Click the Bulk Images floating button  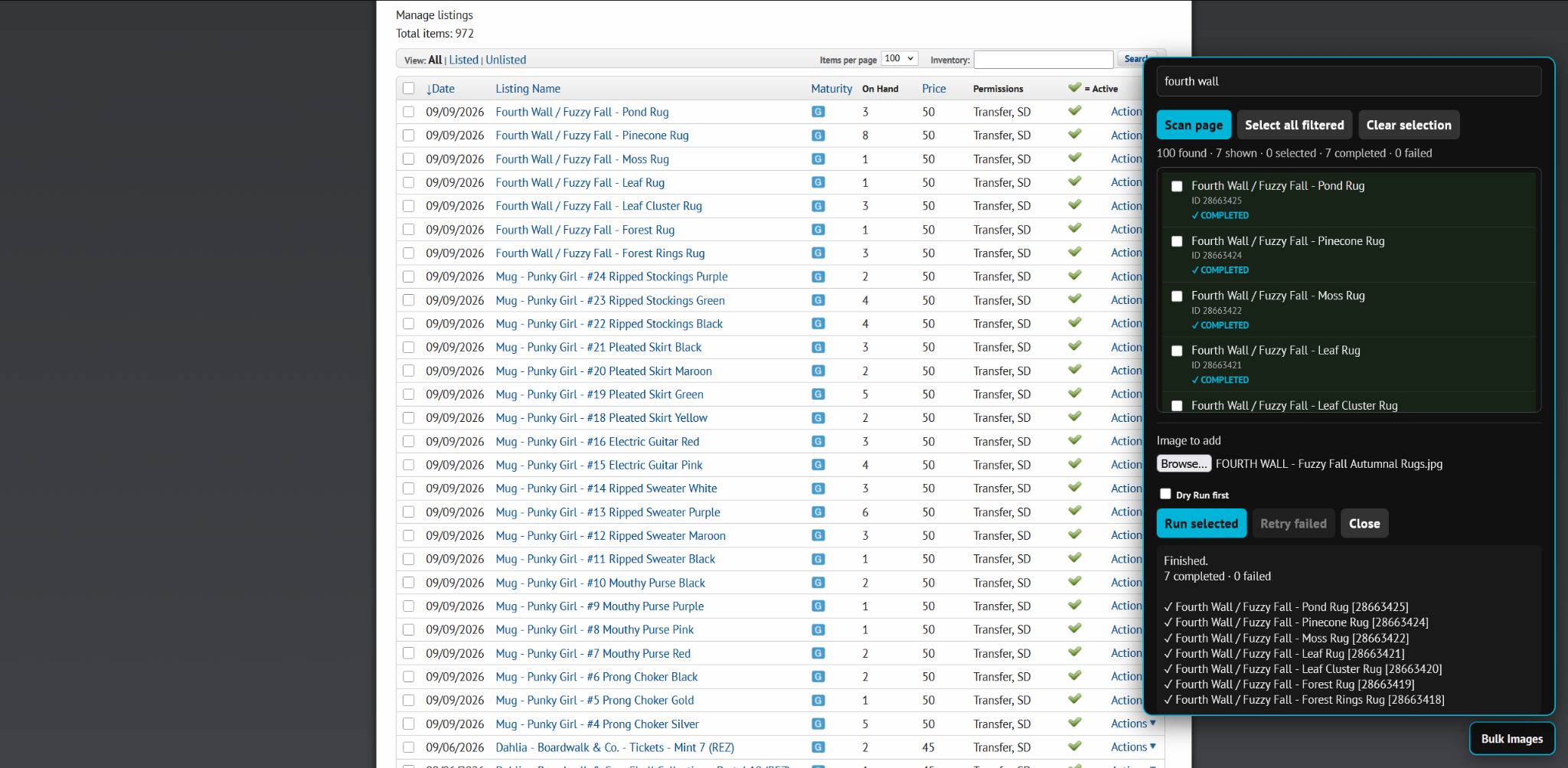point(1512,739)
